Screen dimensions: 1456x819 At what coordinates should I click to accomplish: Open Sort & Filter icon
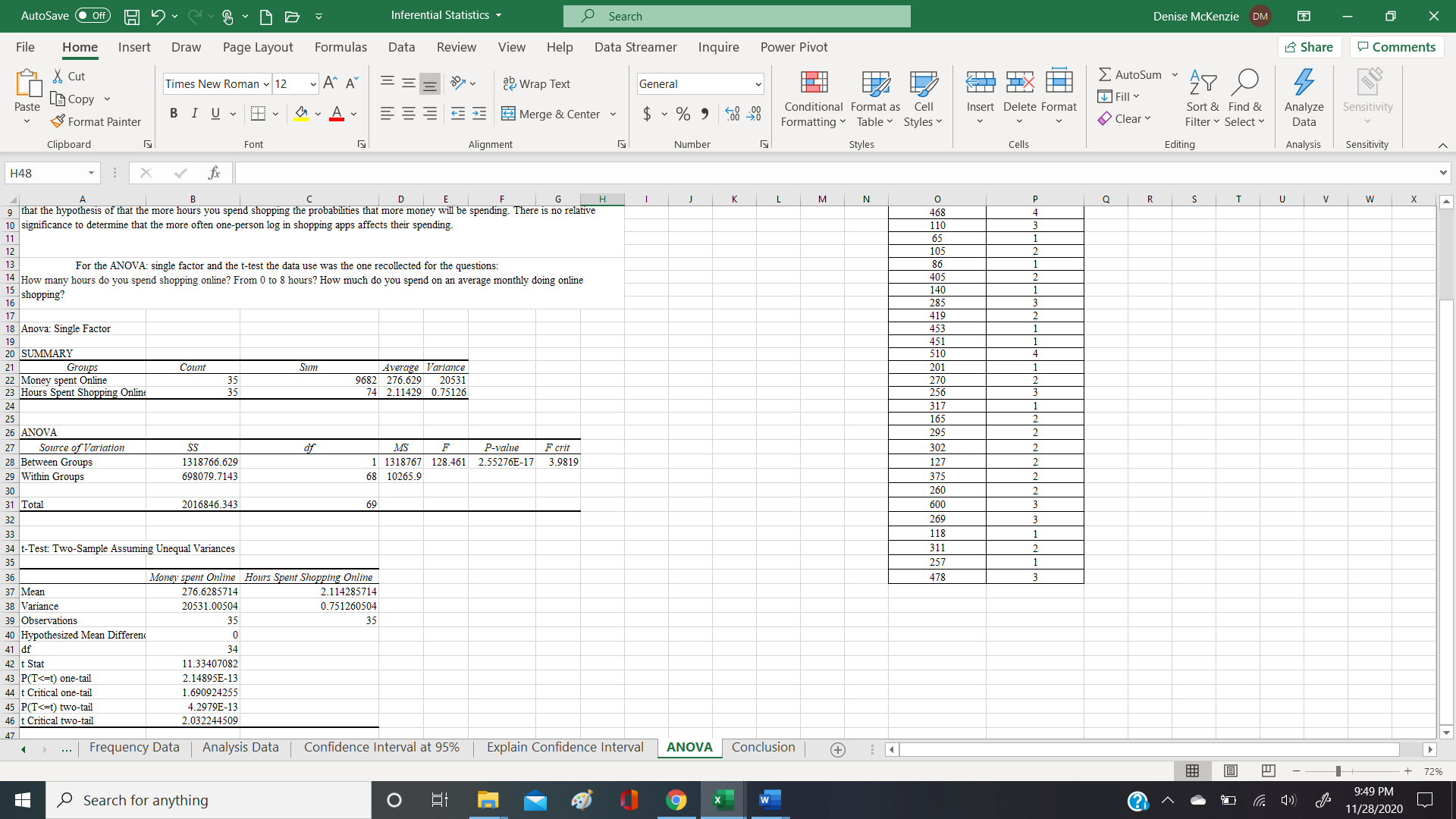[x=1203, y=81]
